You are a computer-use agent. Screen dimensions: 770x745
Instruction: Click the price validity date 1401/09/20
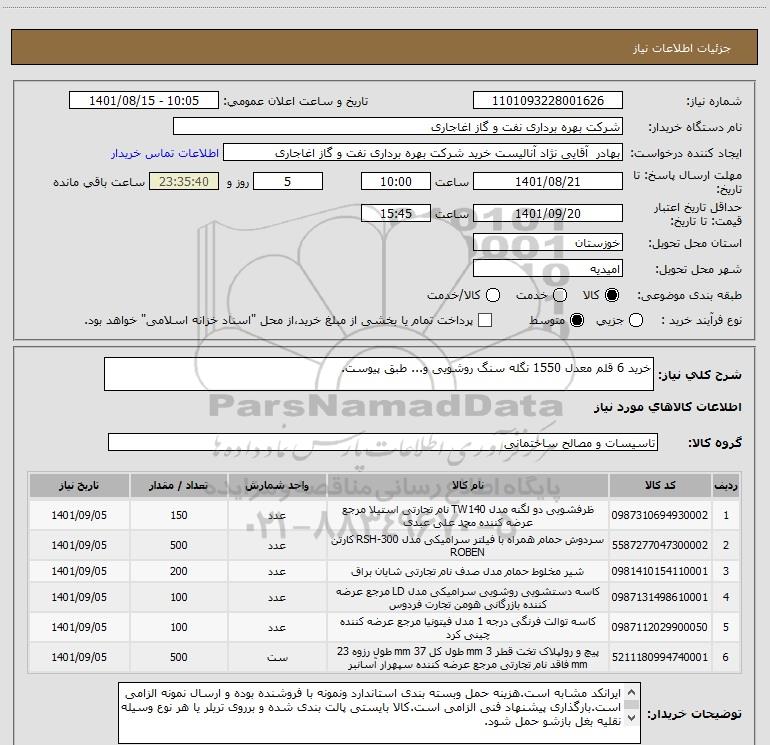pyautogui.click(x=548, y=213)
